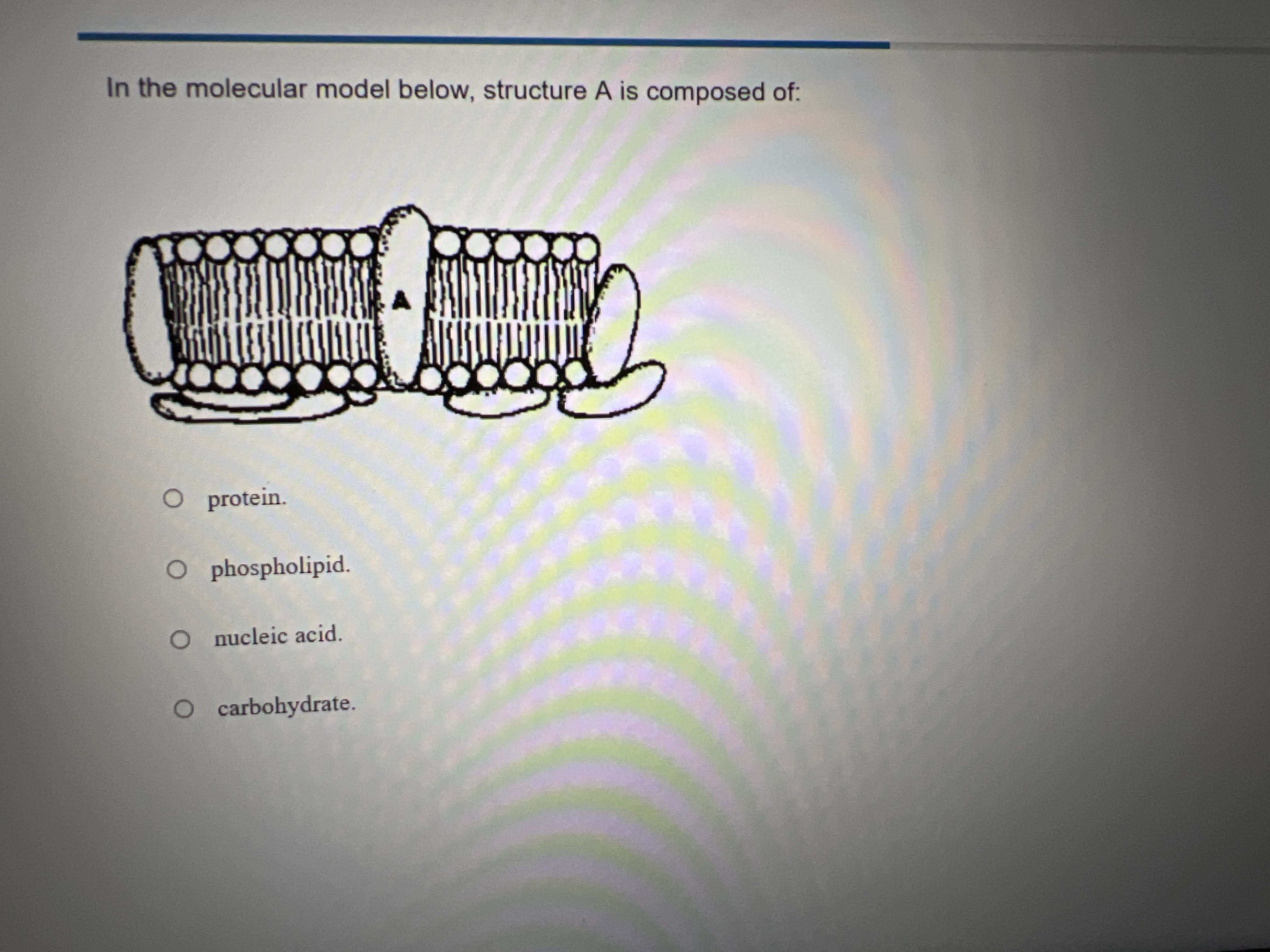Image resolution: width=1270 pixels, height=952 pixels.
Task: Select the protein radio button
Action: 173,499
